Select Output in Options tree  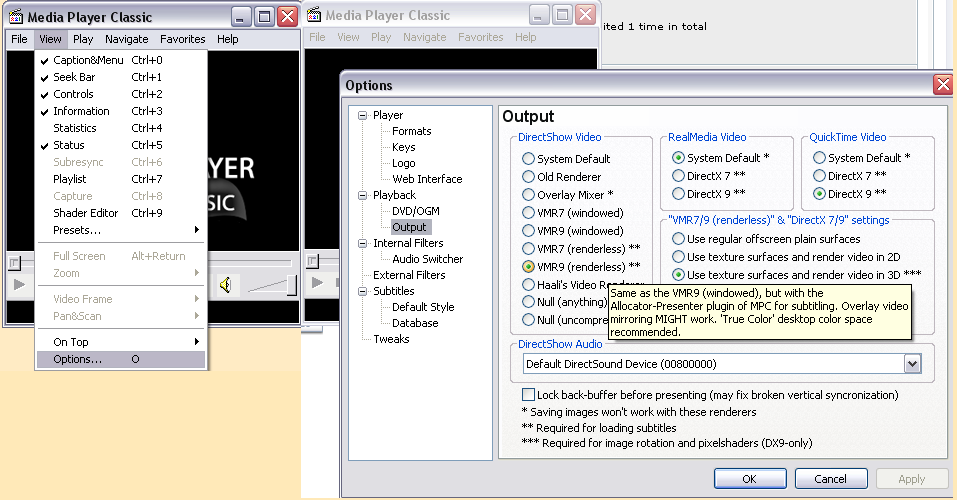tap(410, 227)
